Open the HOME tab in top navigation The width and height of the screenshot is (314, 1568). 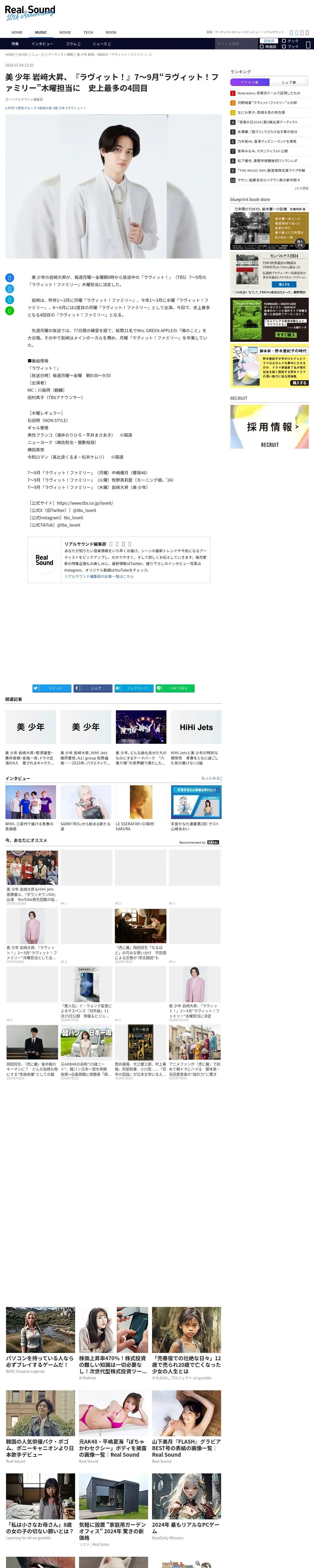17,32
